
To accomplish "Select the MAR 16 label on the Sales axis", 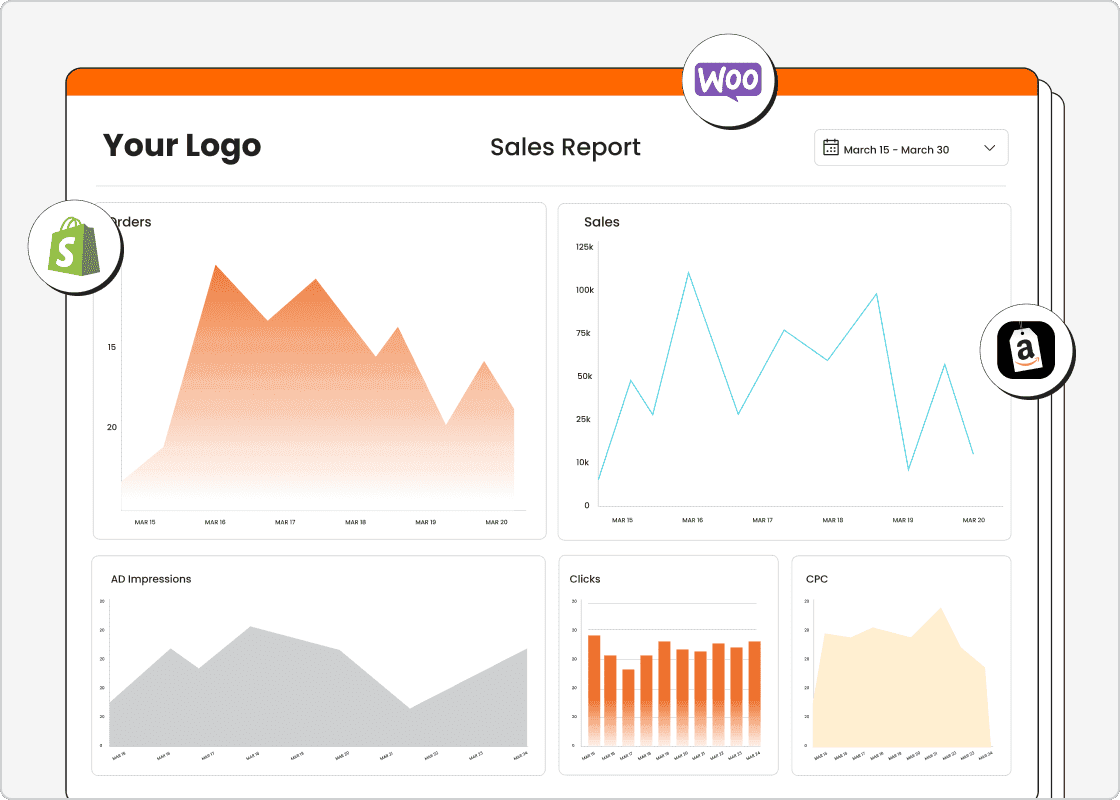I will (695, 521).
